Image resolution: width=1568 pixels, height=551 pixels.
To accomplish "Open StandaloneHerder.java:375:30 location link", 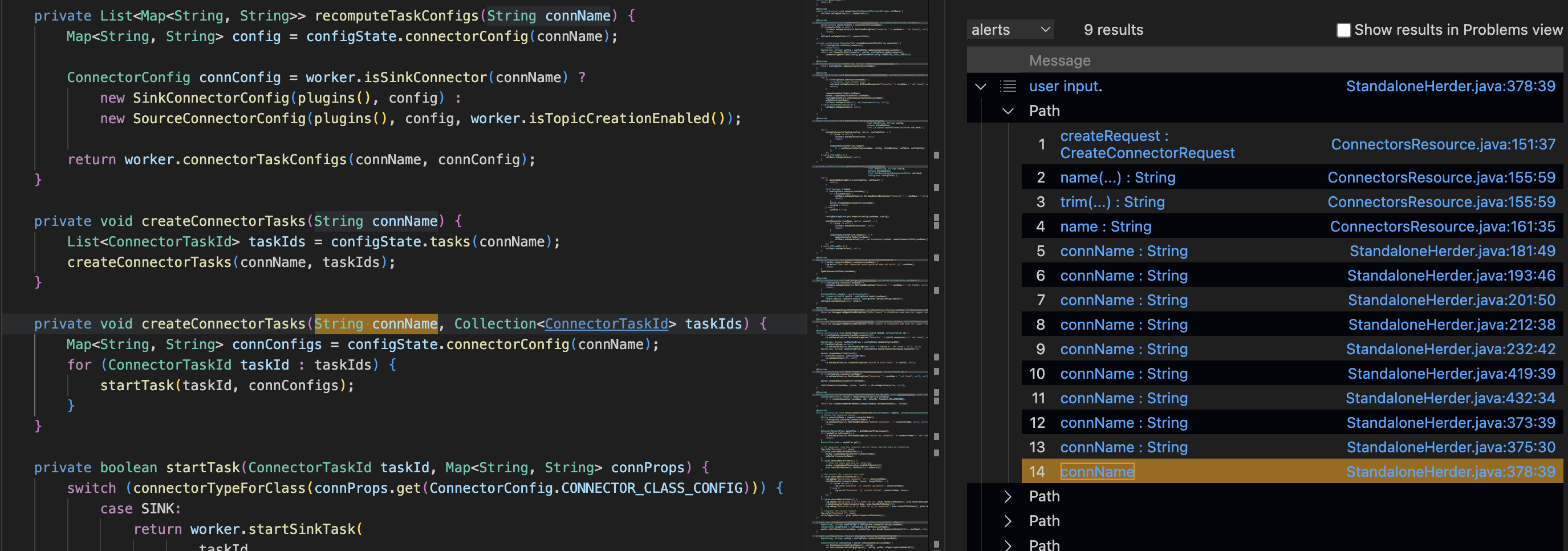I will click(1450, 447).
